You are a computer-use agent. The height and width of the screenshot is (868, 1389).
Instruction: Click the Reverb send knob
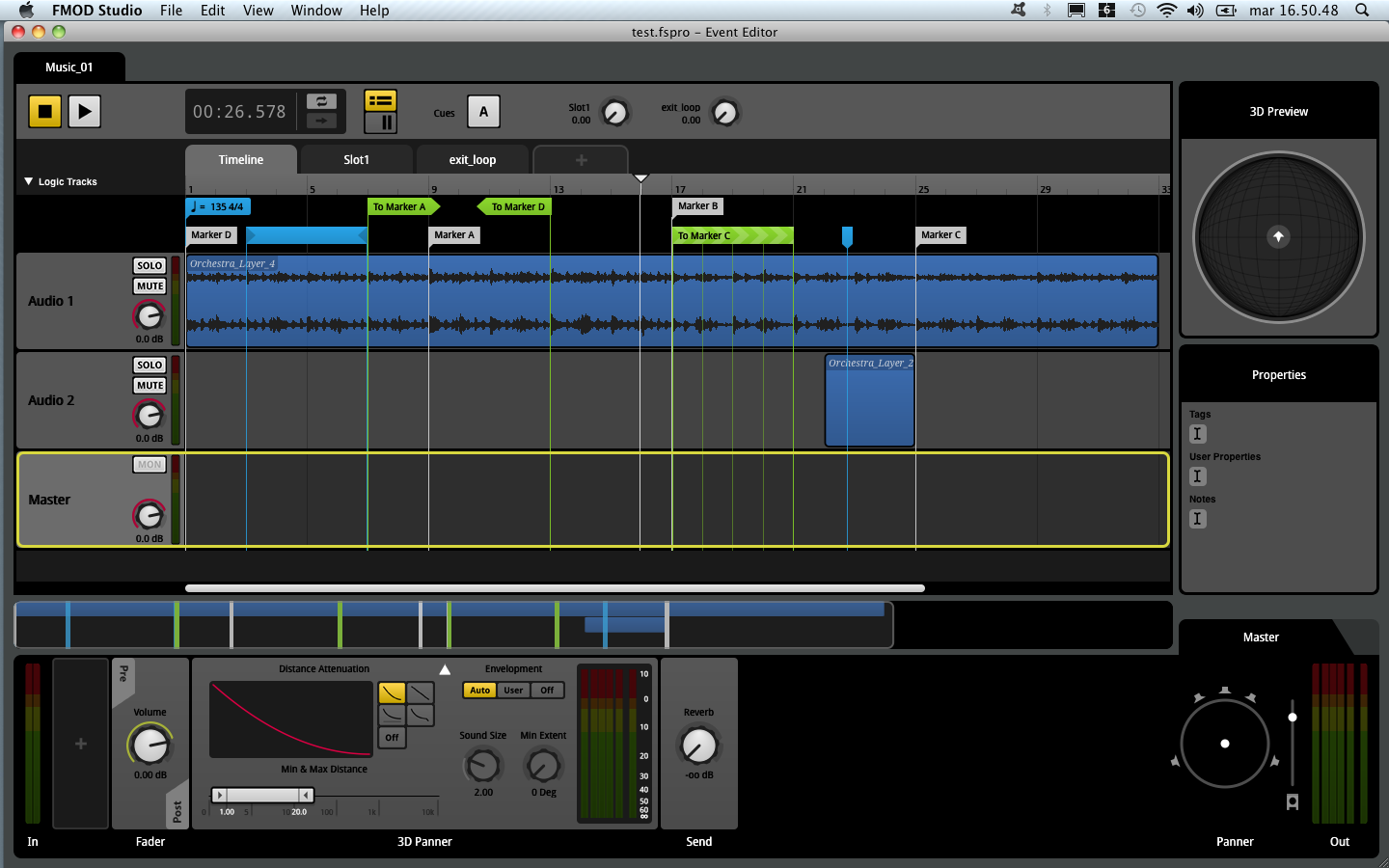click(698, 746)
